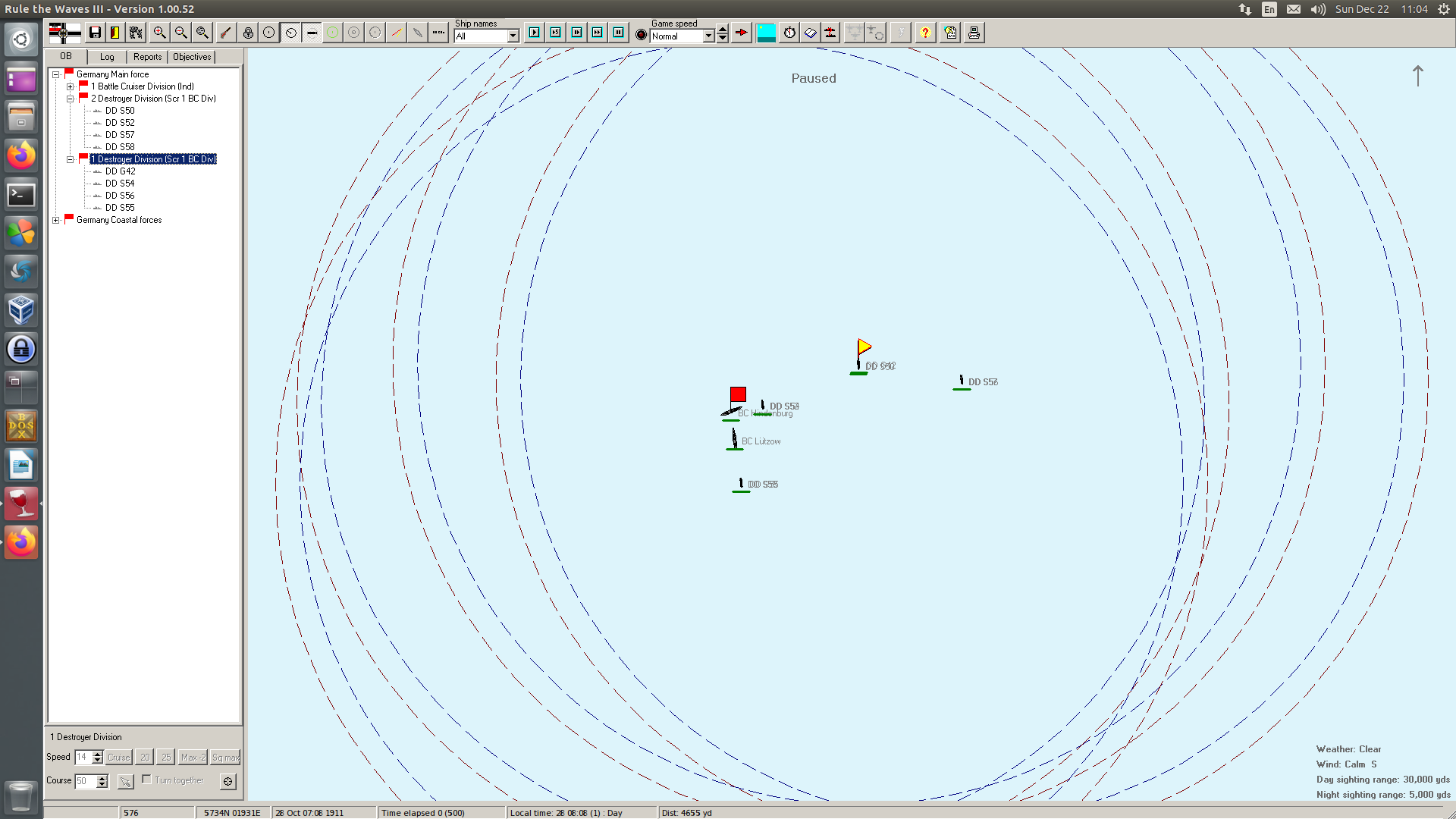Screen dimensions: 1456x819
Task: Click the German naval flag icon
Action: (x=64, y=33)
